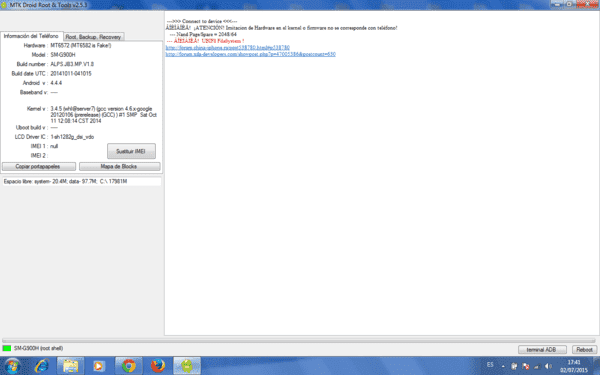Switch to Información del Teléfono tab
Viewport: 600px width, 375px height.
[x=31, y=36]
